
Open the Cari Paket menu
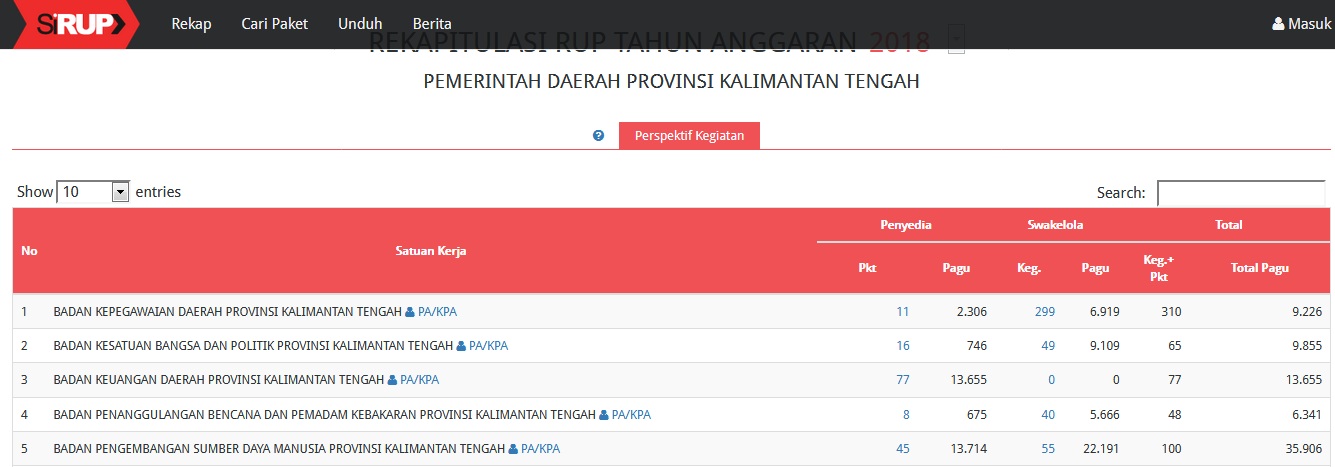pos(275,24)
